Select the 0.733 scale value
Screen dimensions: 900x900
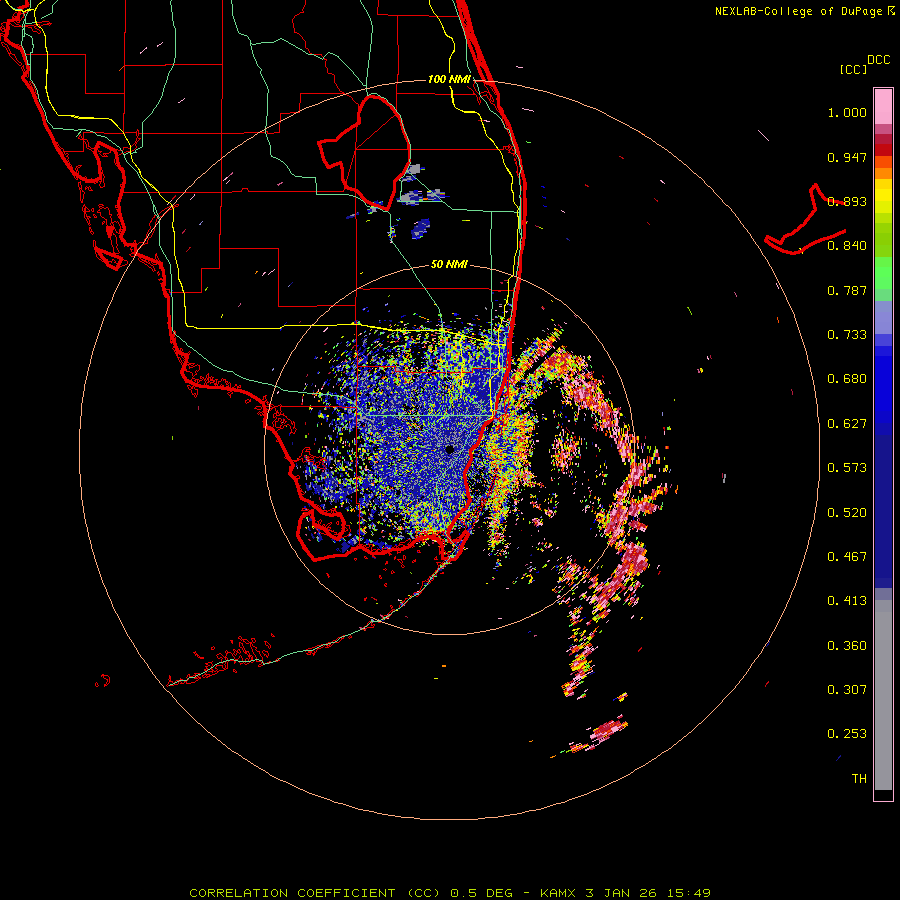click(847, 335)
